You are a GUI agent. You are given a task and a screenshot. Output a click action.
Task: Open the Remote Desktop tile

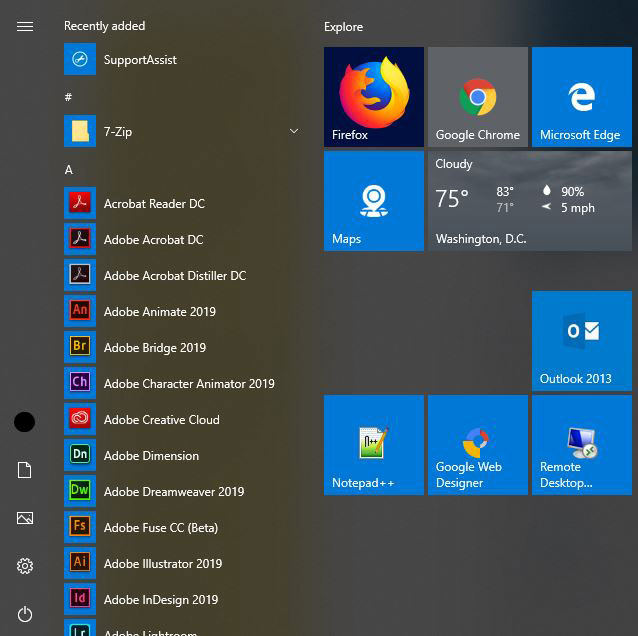(x=582, y=445)
